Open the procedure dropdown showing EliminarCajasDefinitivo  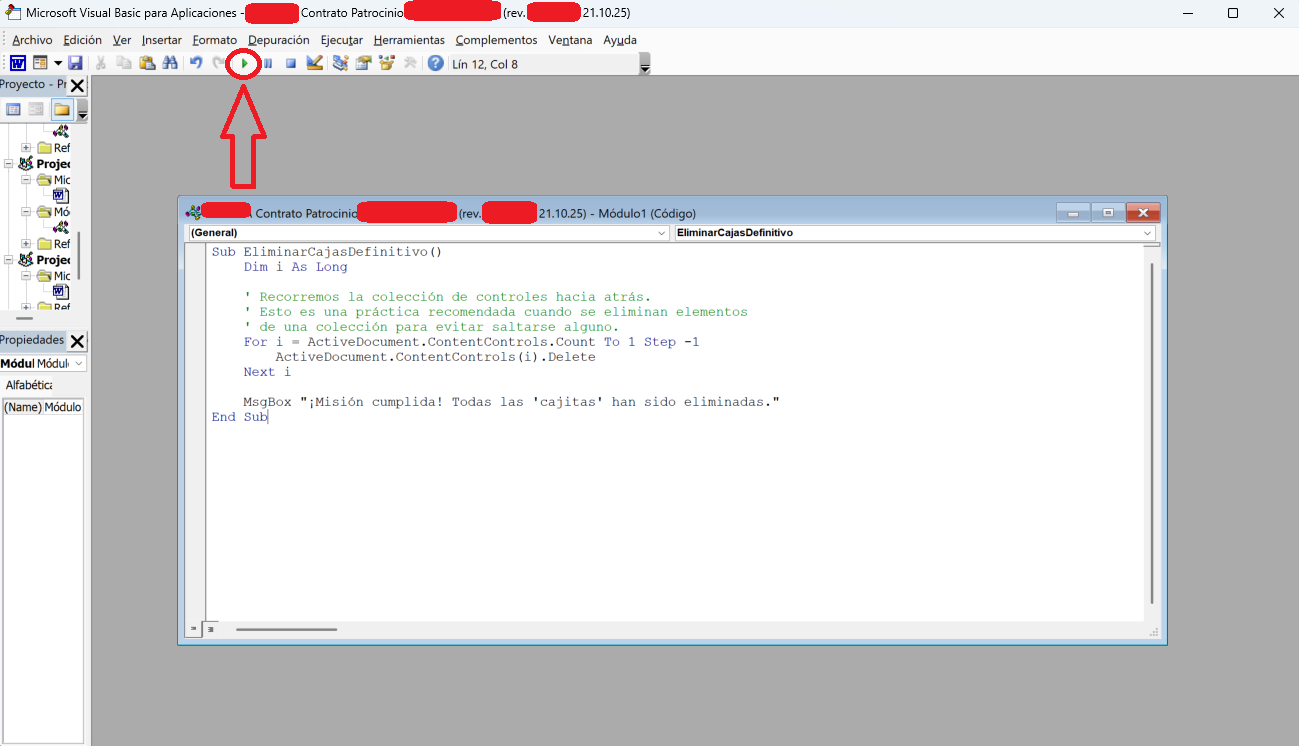(x=1149, y=232)
